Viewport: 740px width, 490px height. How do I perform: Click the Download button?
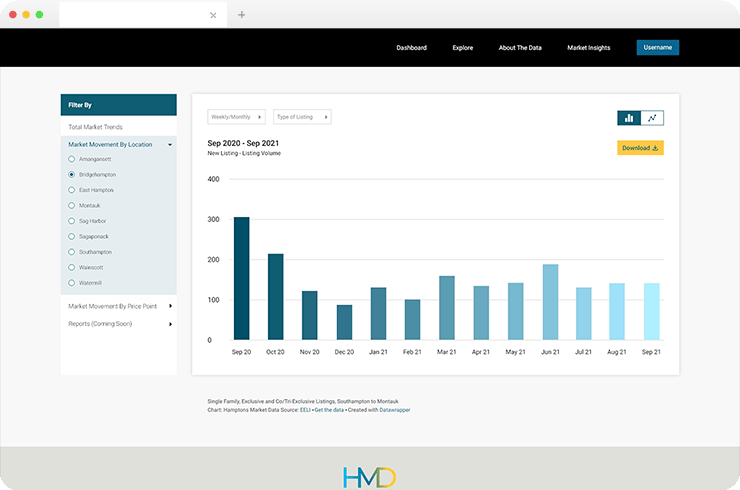click(640, 148)
